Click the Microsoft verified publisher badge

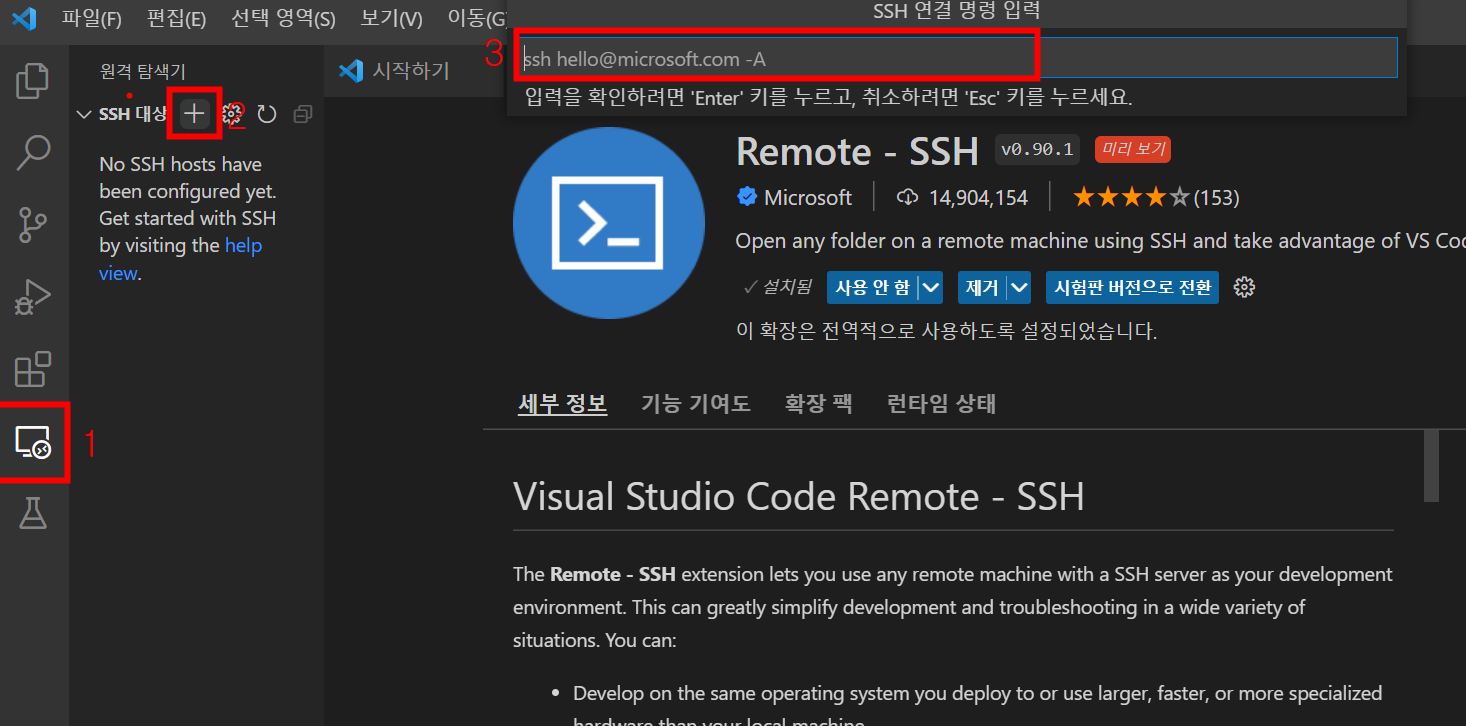click(747, 197)
